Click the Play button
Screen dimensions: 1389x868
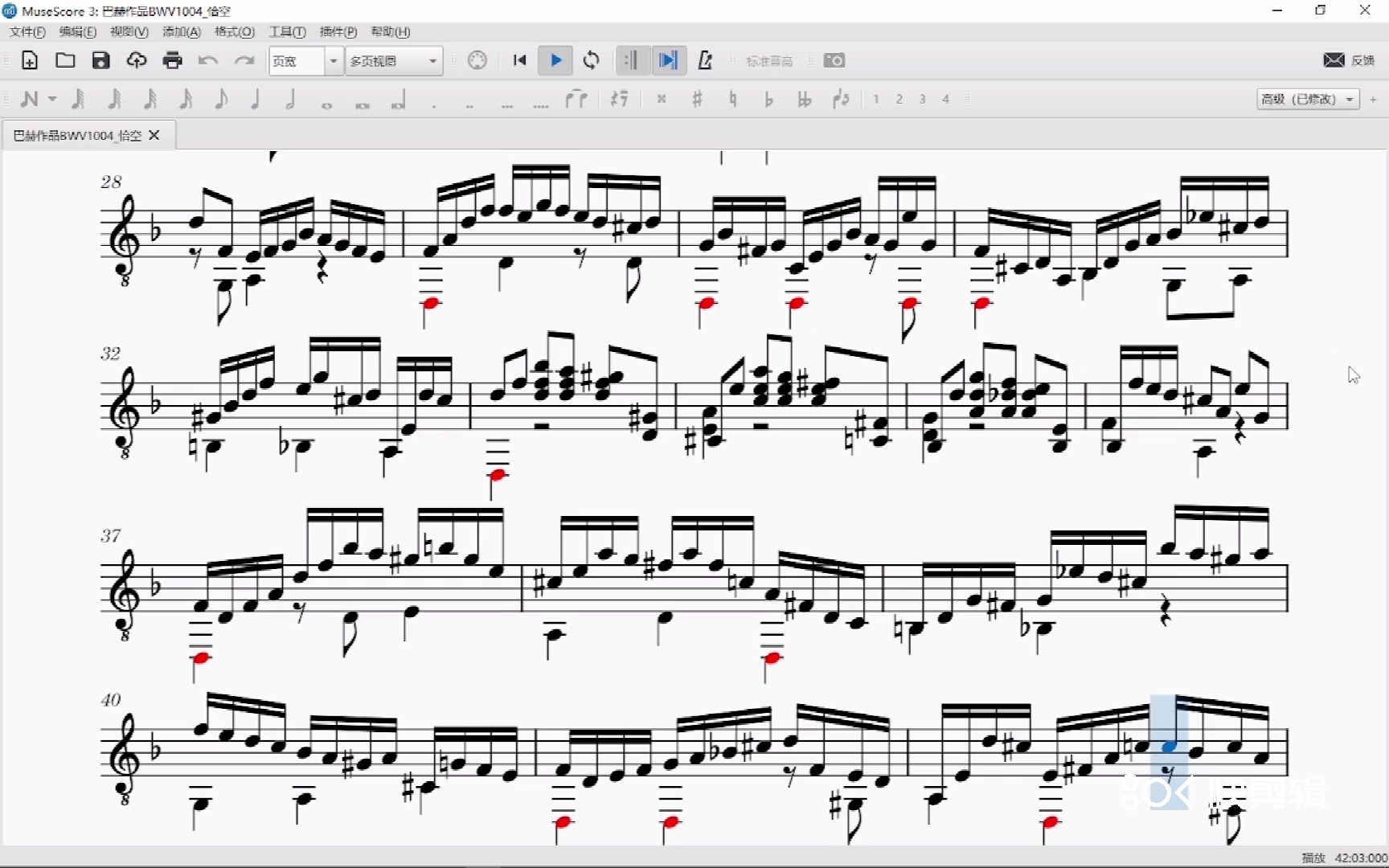(555, 60)
